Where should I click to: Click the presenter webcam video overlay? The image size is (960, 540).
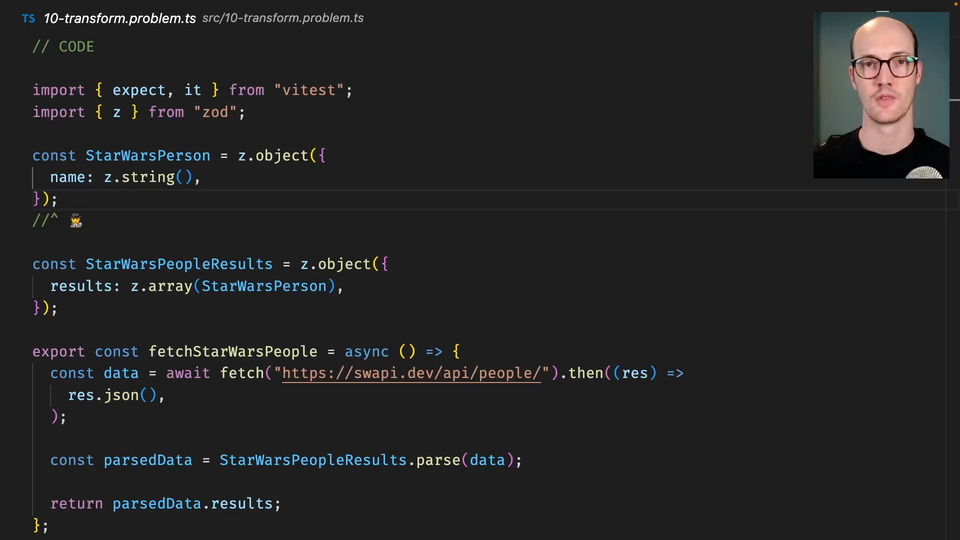(881, 95)
